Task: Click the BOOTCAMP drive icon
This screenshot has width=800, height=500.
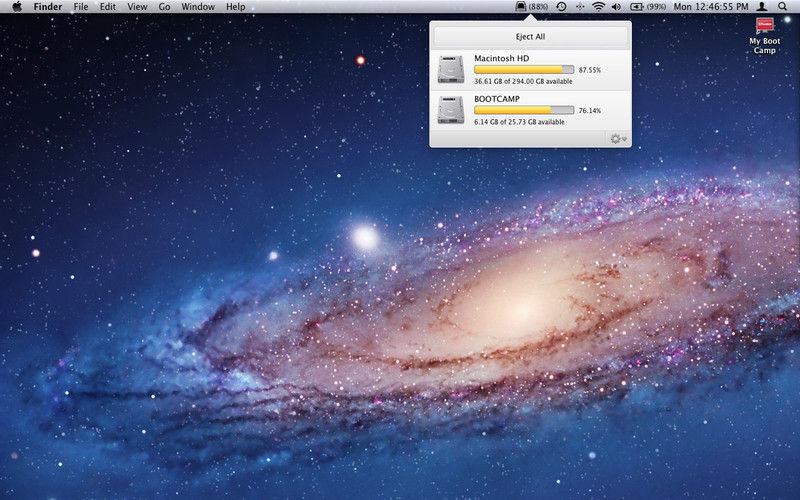Action: click(x=451, y=110)
